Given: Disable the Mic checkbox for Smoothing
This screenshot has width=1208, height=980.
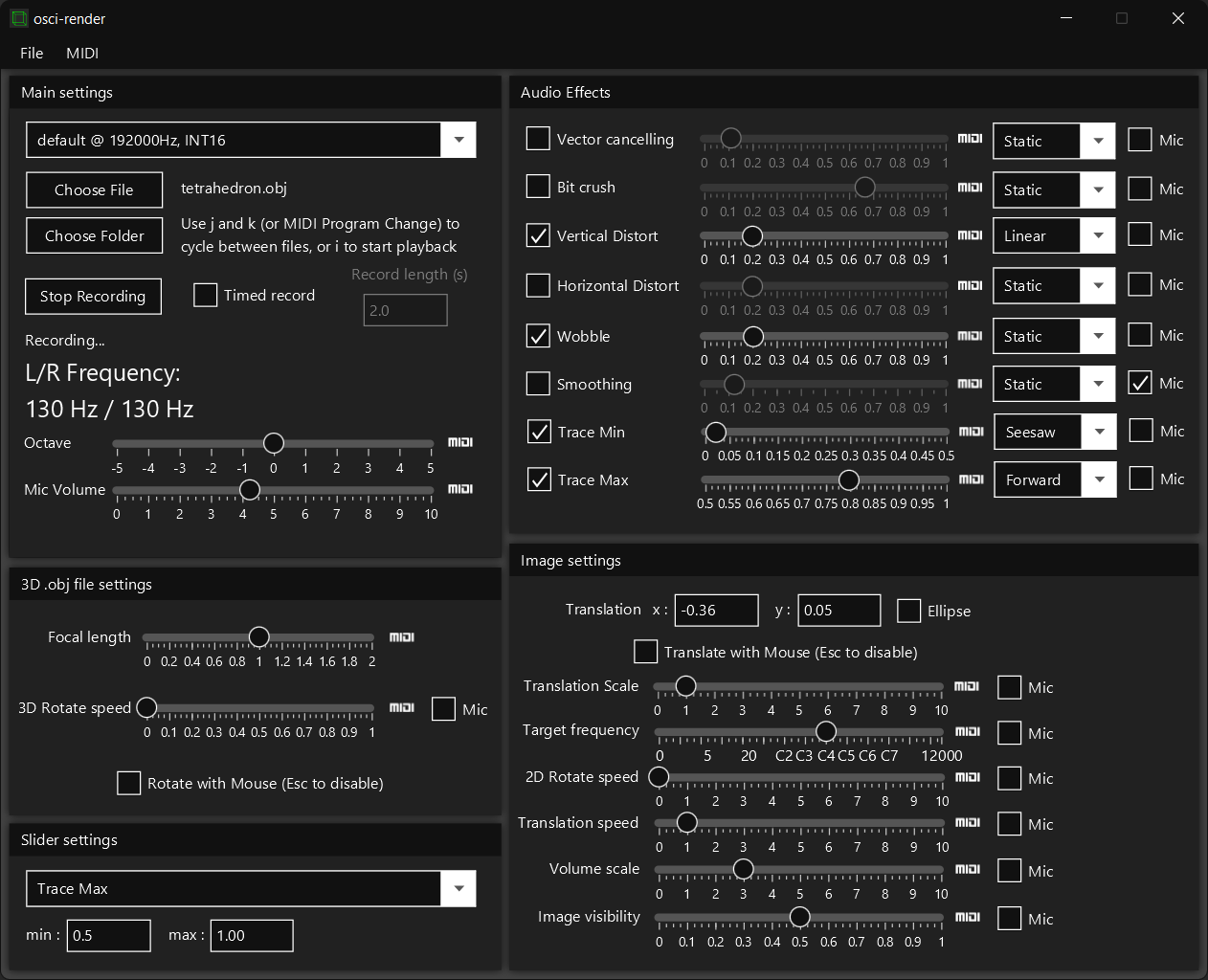Looking at the screenshot, I should point(1139,383).
